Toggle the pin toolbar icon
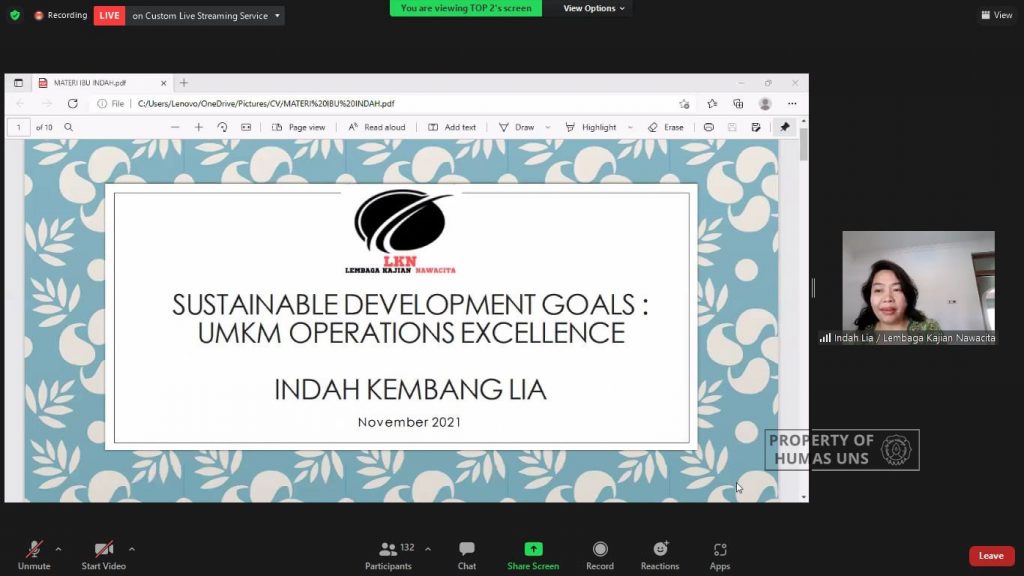The image size is (1024, 576). coord(784,127)
